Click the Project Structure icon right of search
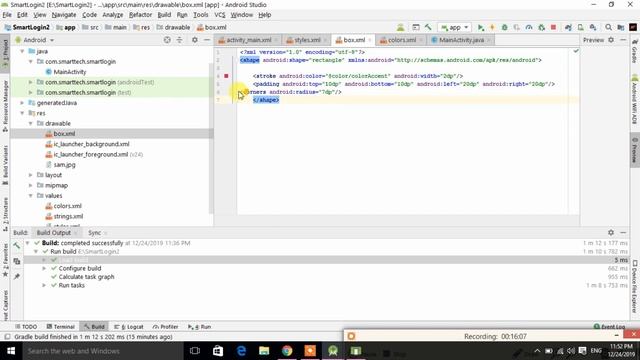The height and width of the screenshot is (360, 640). point(621,27)
